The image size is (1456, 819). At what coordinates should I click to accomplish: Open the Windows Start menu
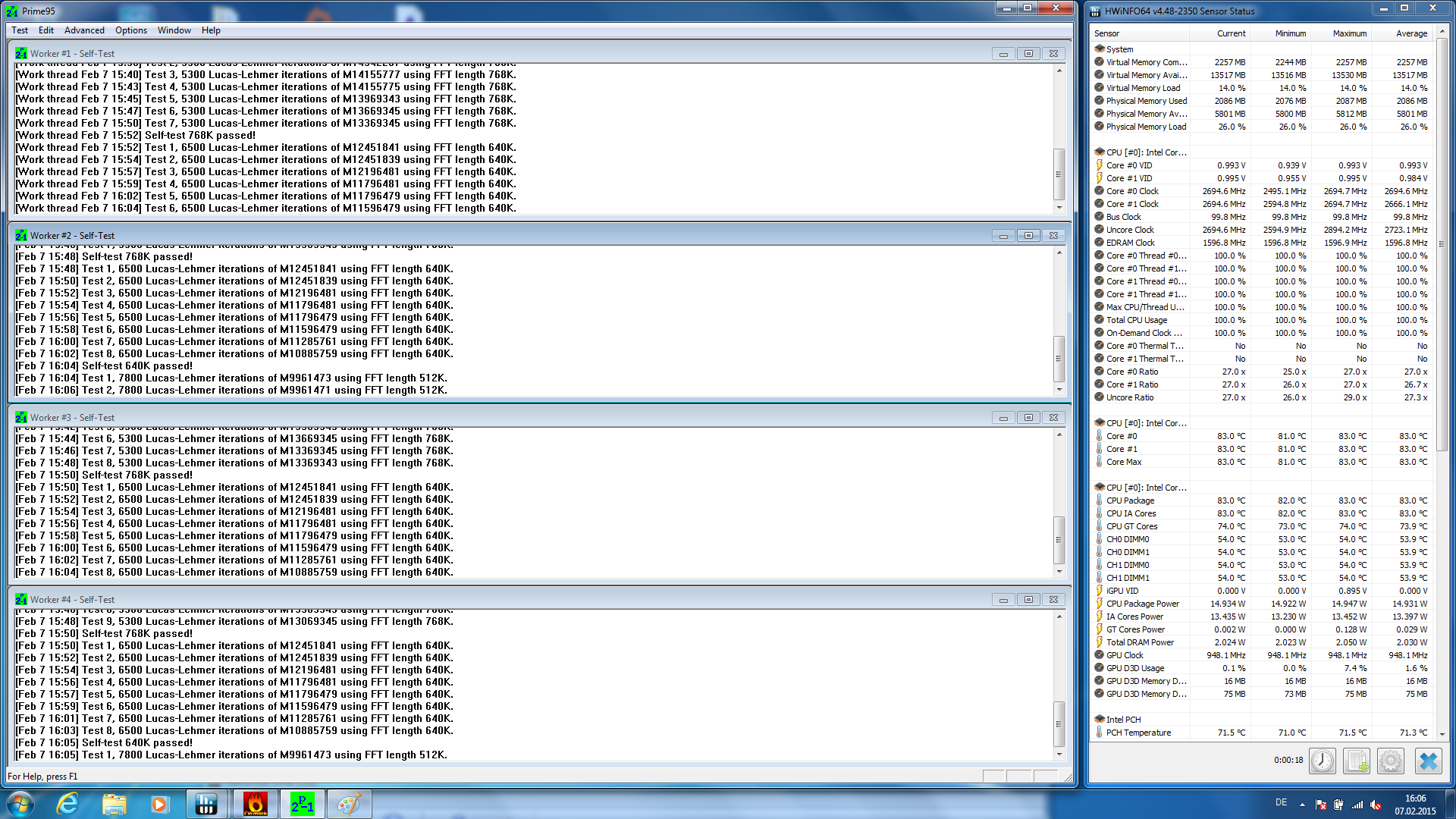pos(20,804)
